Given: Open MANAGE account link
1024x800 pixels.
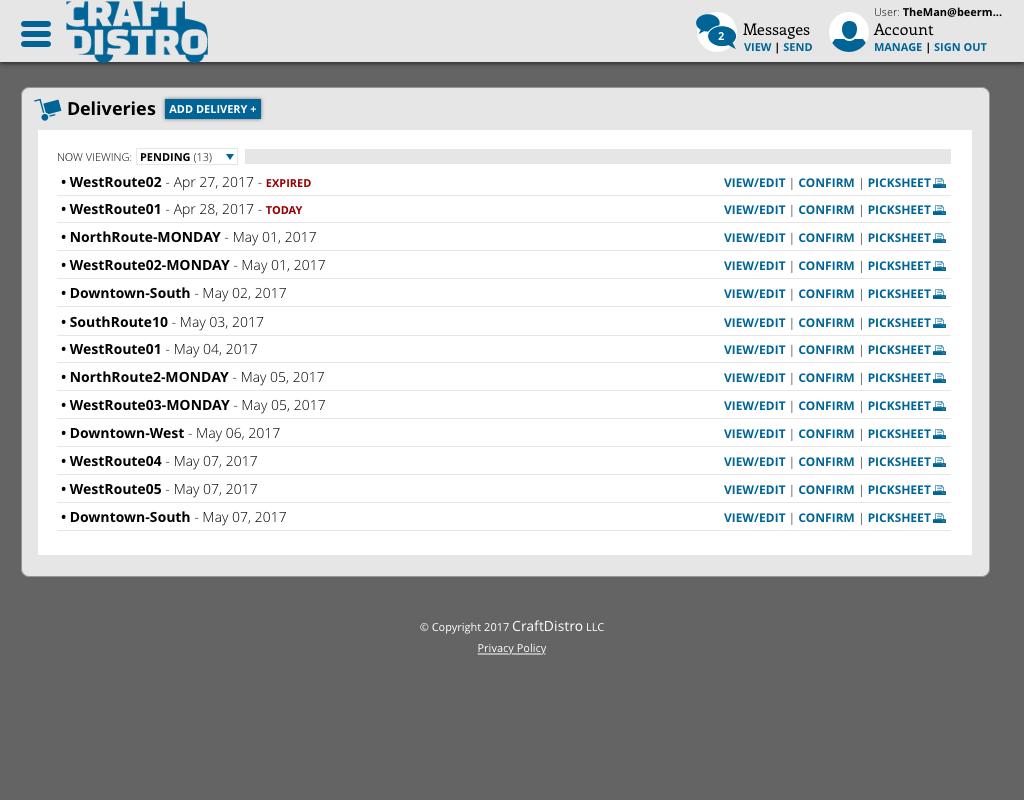Looking at the screenshot, I should (897, 47).
